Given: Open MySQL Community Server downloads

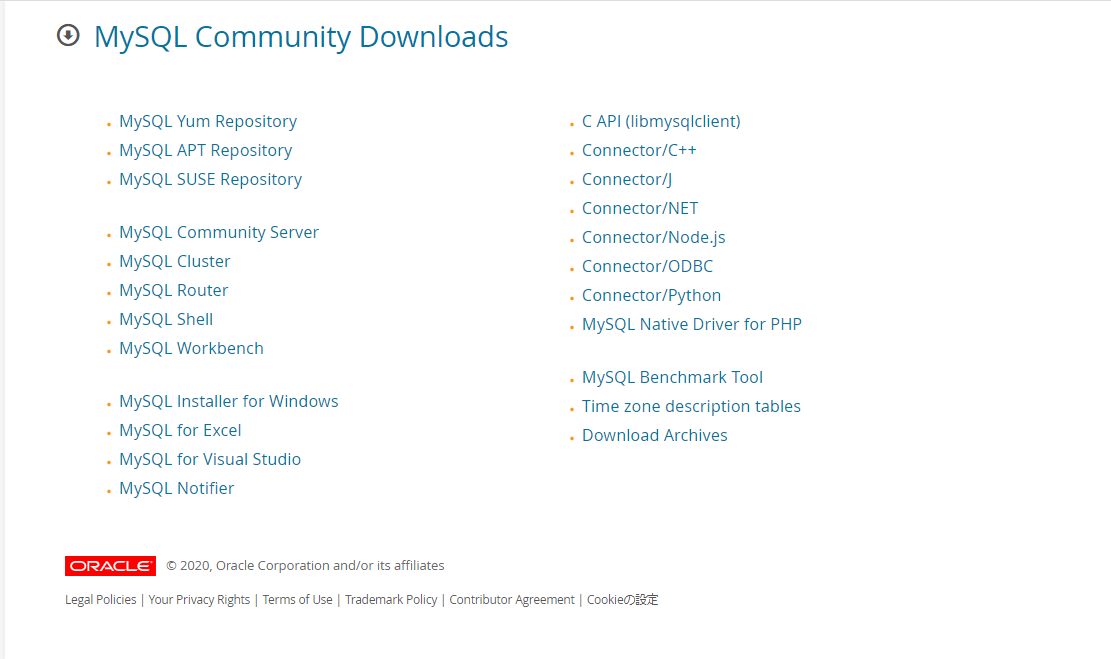Looking at the screenshot, I should pyautogui.click(x=219, y=232).
